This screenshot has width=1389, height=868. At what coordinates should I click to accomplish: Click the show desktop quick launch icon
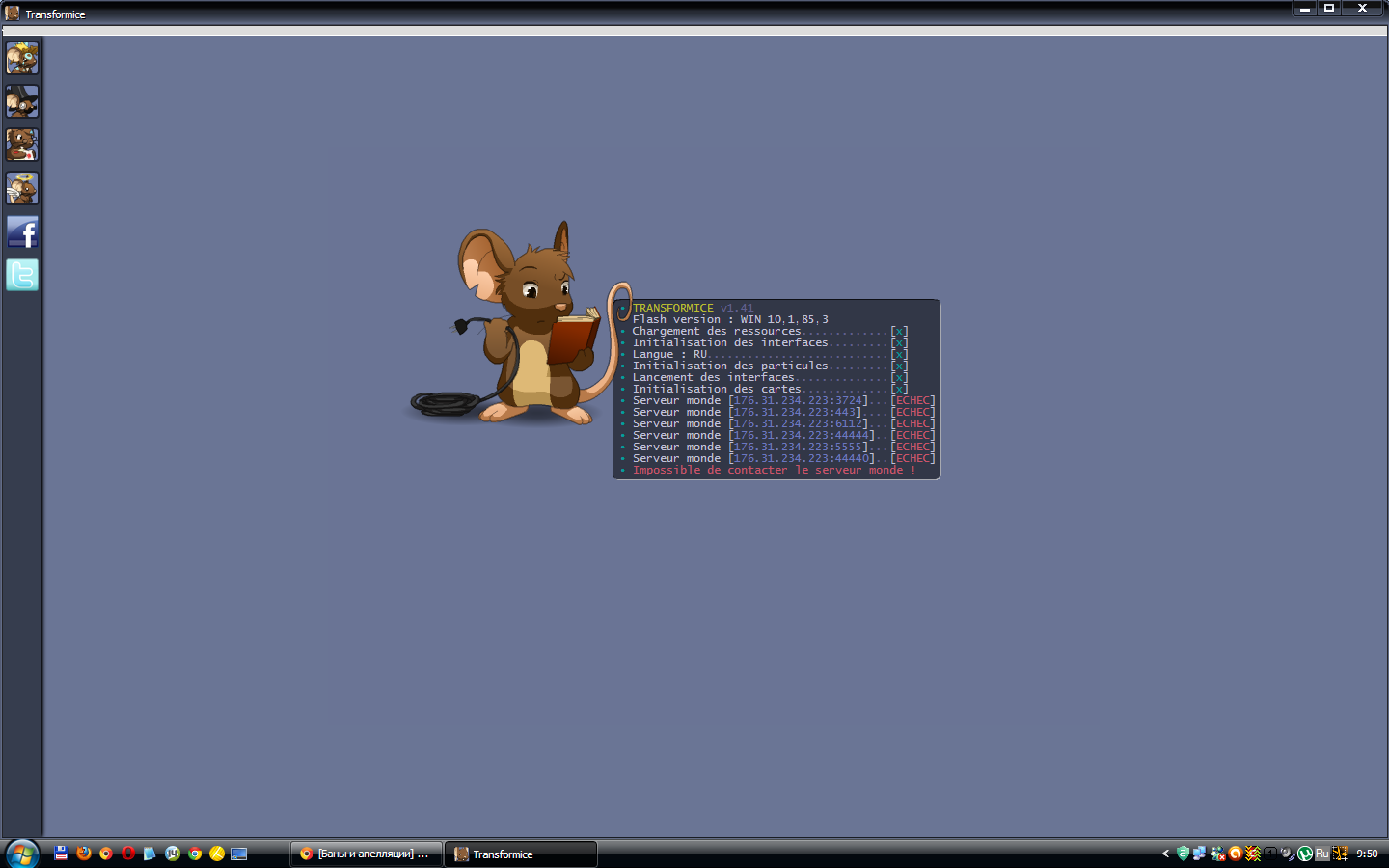(239, 854)
